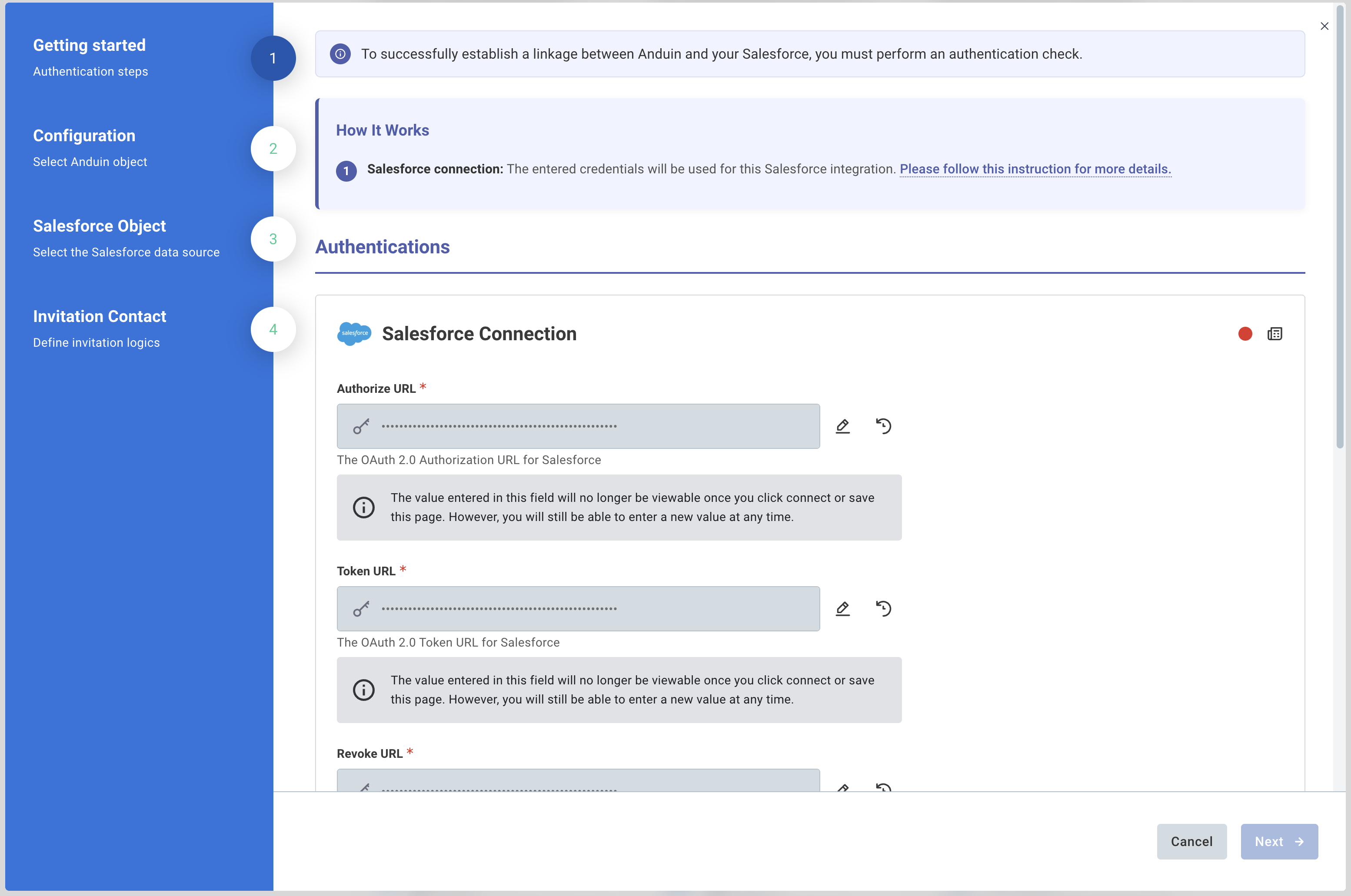This screenshot has width=1351, height=896.
Task: Click the edit pencil for Token URL
Action: pos(842,609)
